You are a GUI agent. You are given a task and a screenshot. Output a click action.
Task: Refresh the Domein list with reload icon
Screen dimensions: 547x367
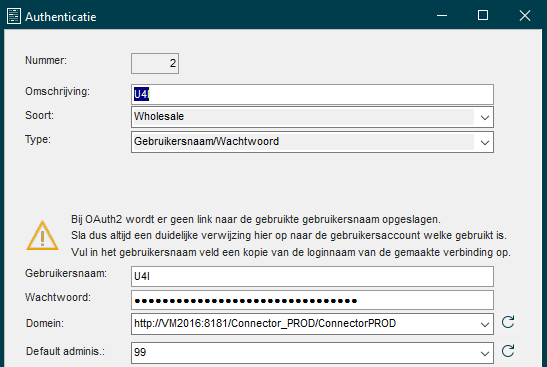click(508, 322)
